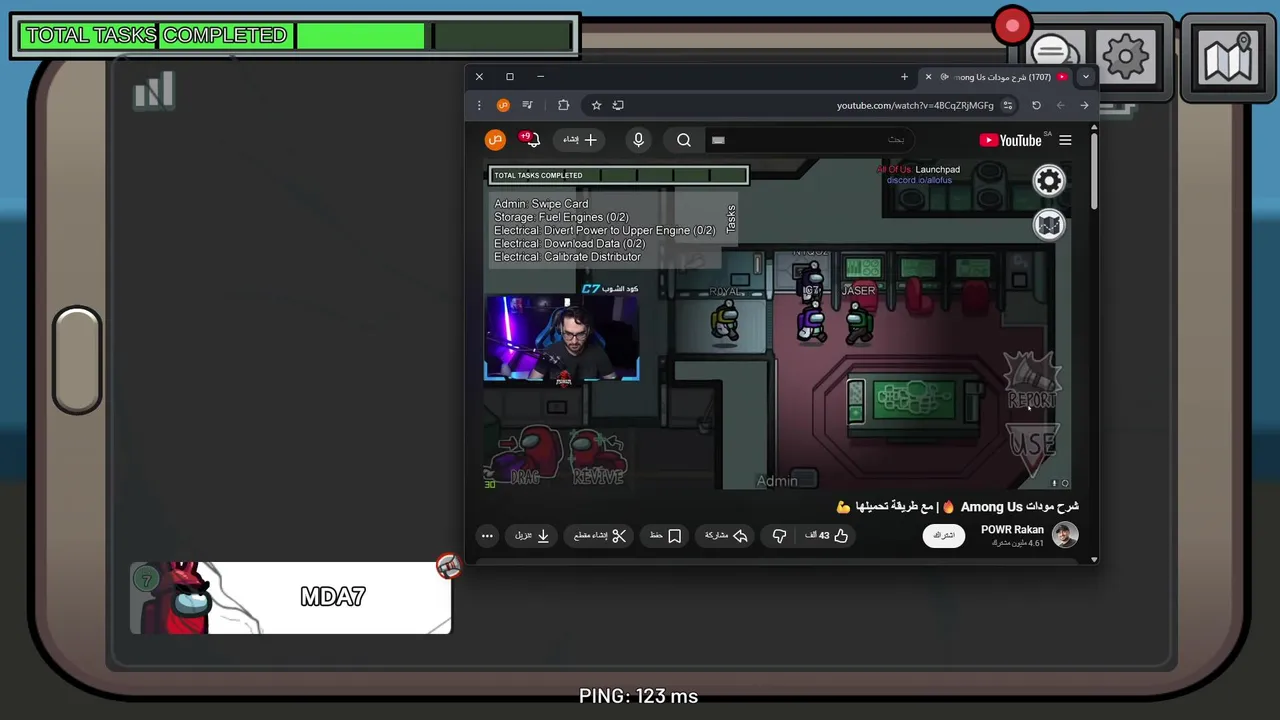Image resolution: width=1280 pixels, height=720 pixels.
Task: Open the POWR Rakan channel avatar
Action: coord(1065,535)
